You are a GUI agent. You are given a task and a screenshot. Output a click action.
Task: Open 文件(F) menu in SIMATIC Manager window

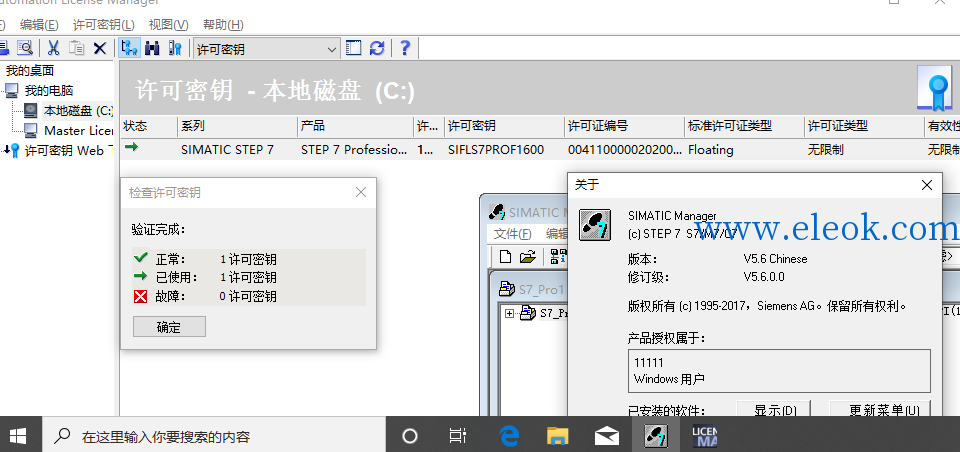click(512, 234)
